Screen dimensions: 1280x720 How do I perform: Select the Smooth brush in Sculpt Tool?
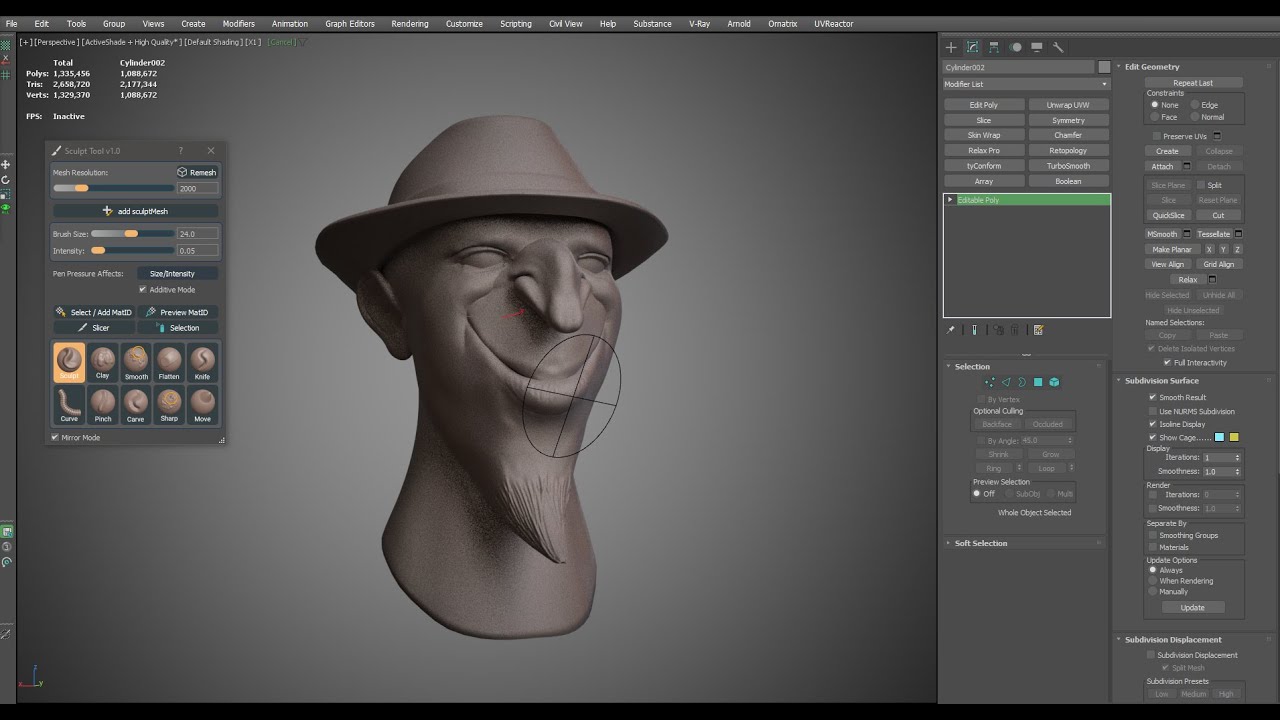tap(135, 361)
